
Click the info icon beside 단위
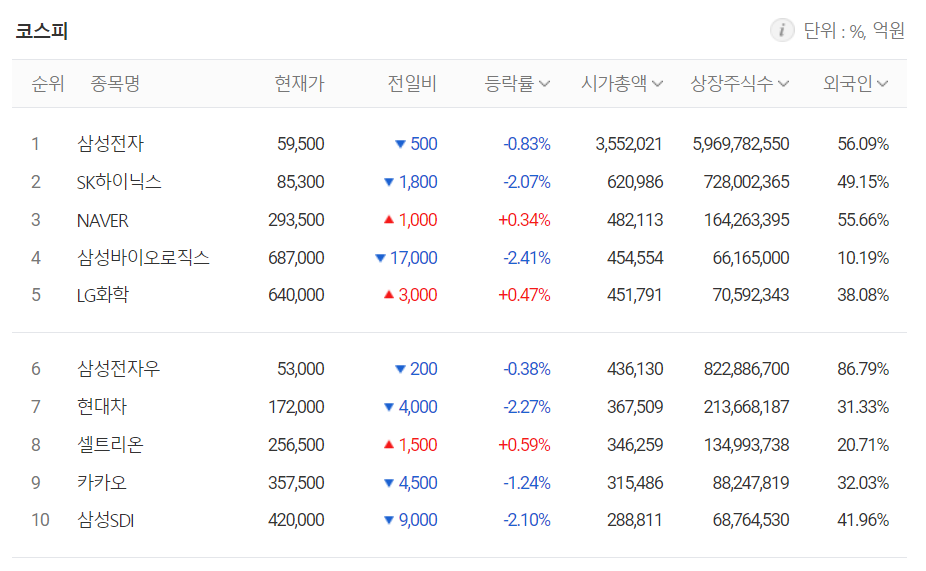782,30
